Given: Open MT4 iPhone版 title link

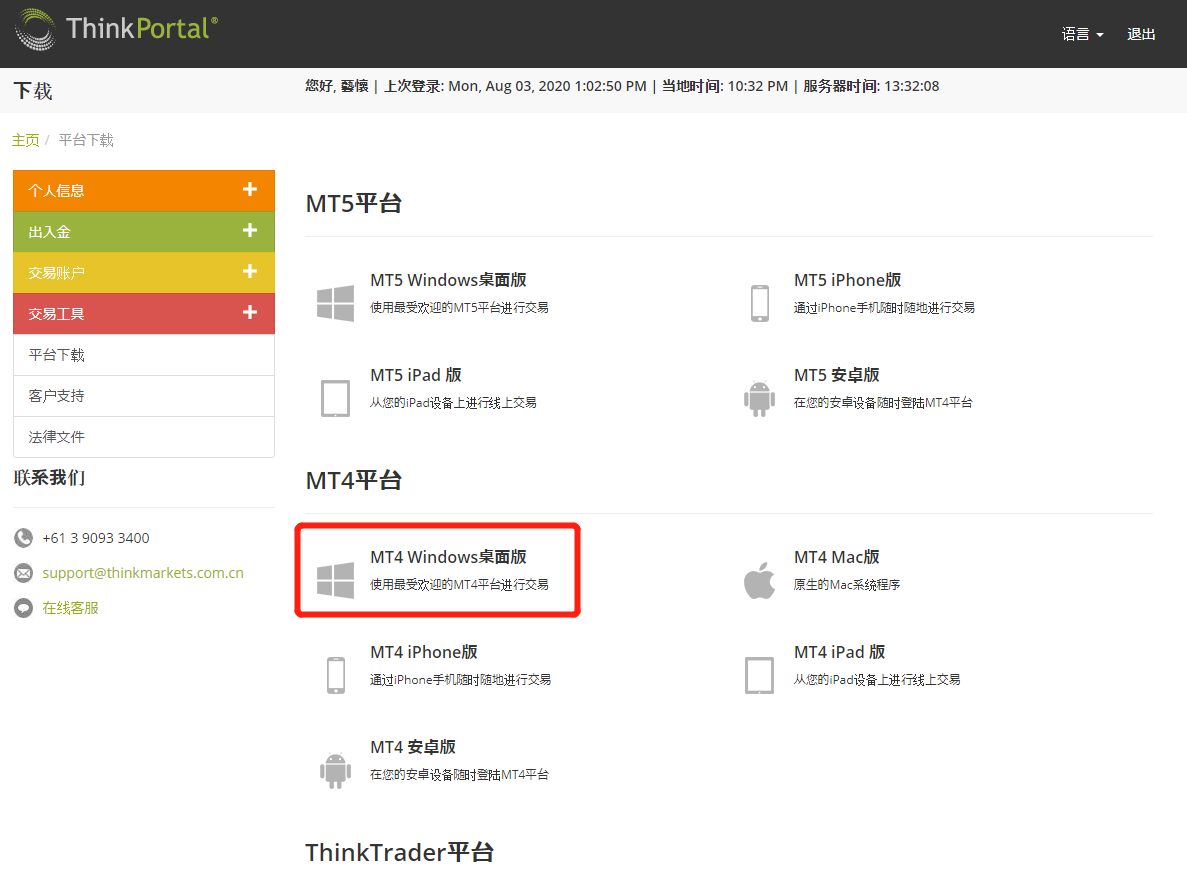Looking at the screenshot, I should [424, 652].
